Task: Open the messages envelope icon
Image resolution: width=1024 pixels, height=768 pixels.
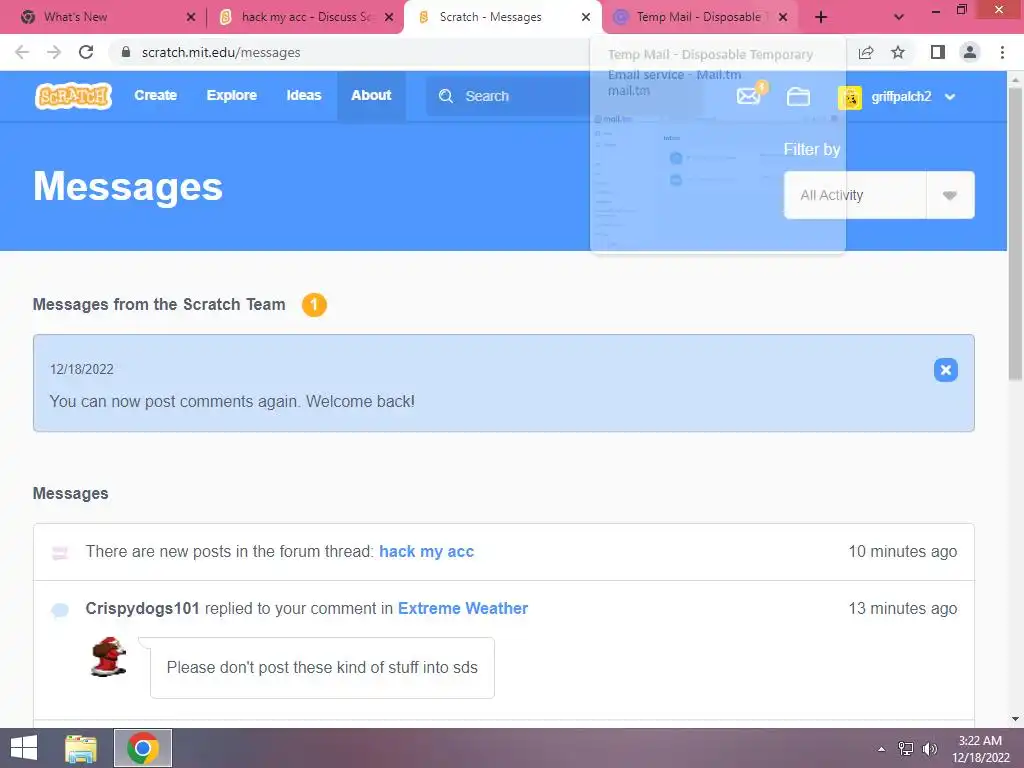Action: tap(748, 97)
